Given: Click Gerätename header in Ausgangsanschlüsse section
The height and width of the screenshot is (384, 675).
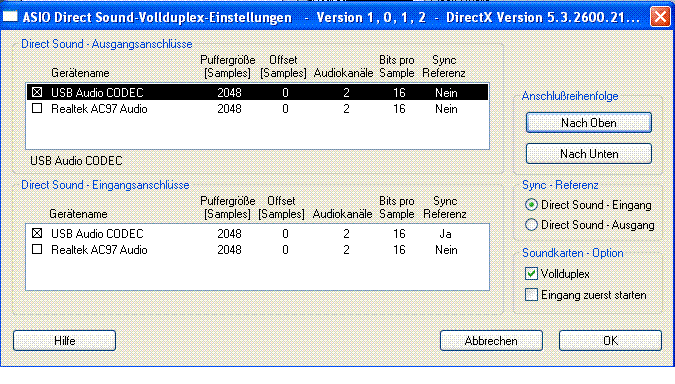Looking at the screenshot, I should click(x=80, y=73).
